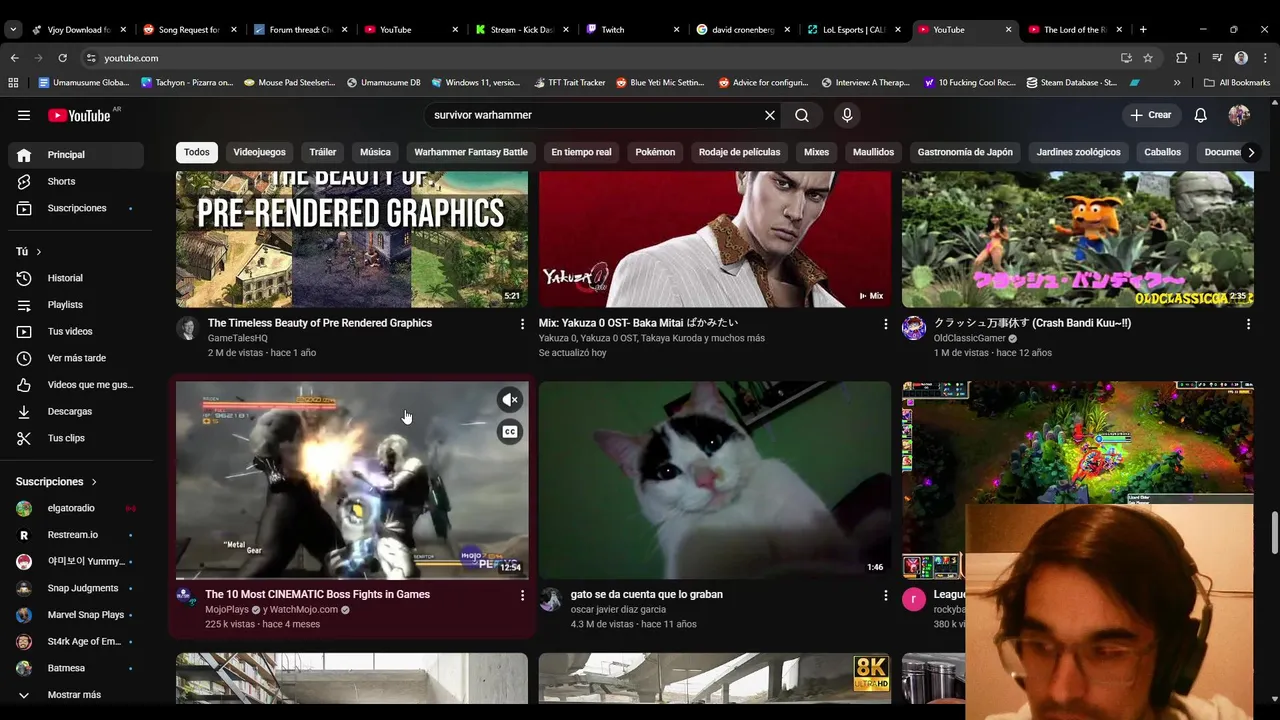The image size is (1280, 720).
Task: Open the Chrome profile icon in the toolbar
Action: click(x=1241, y=58)
